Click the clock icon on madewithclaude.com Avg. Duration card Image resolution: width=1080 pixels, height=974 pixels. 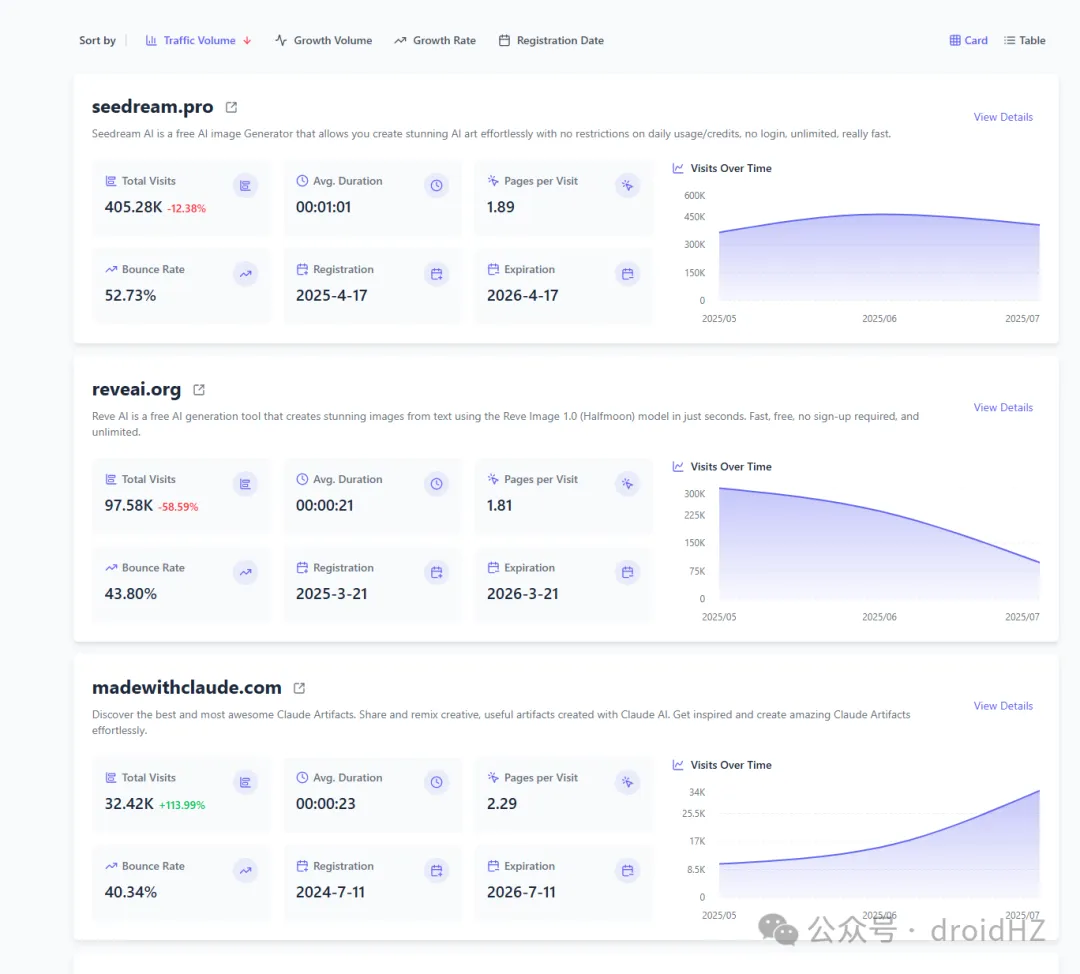[x=436, y=782]
